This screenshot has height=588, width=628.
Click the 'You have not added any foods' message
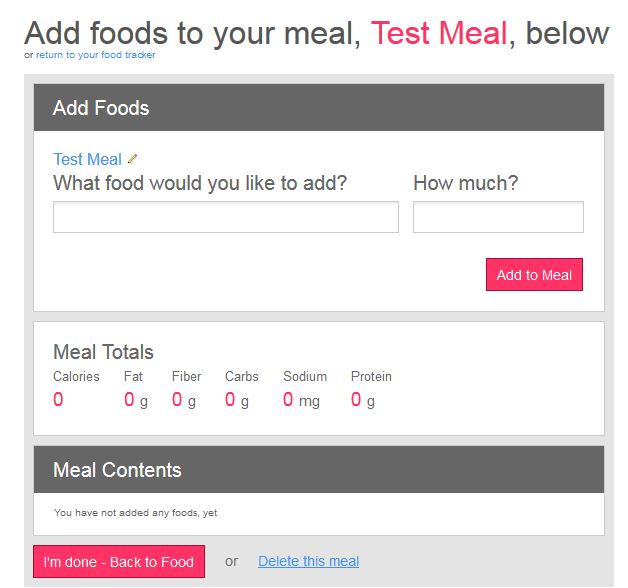coord(136,513)
